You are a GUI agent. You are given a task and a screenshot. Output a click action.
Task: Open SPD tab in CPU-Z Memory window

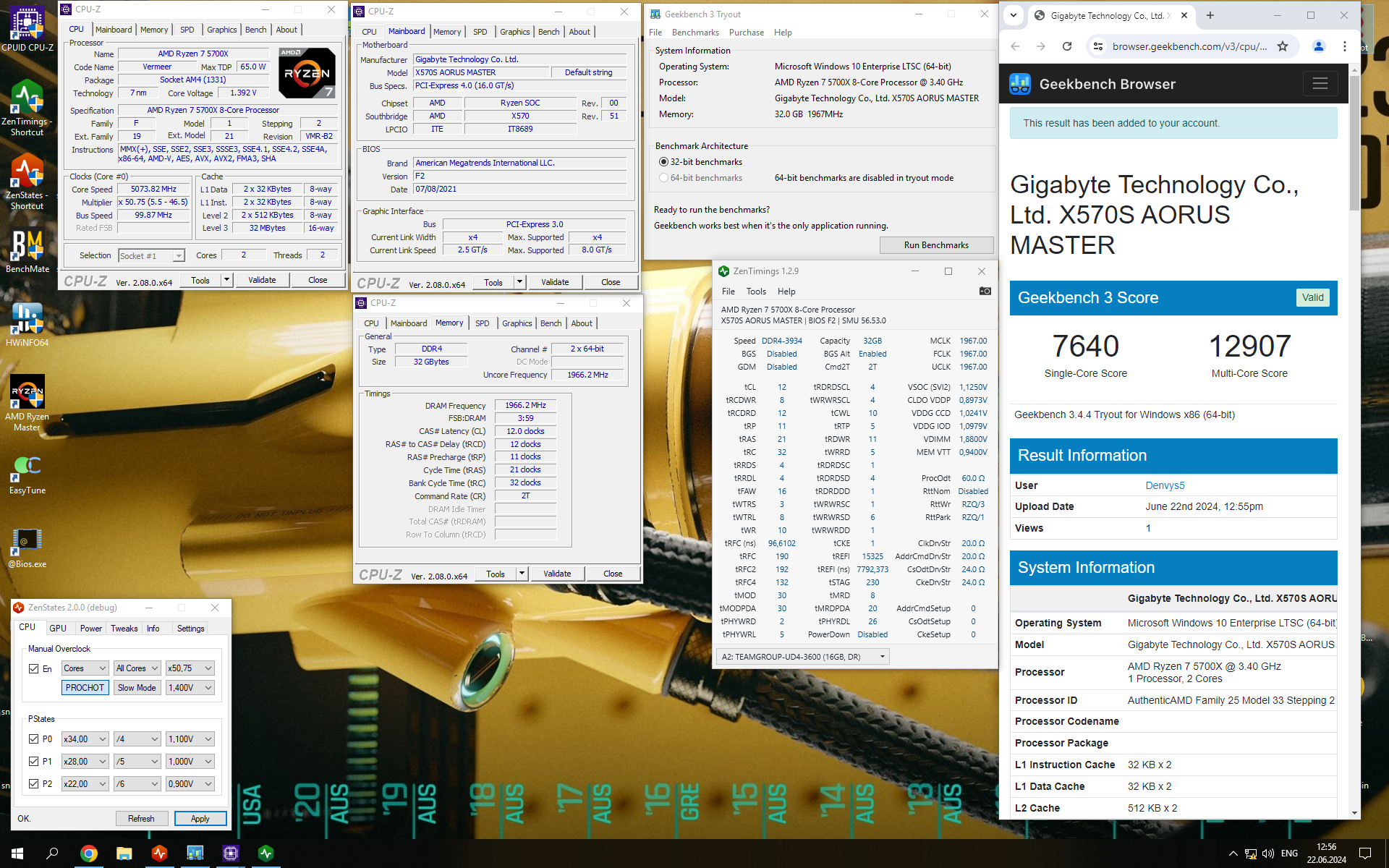pyautogui.click(x=482, y=323)
